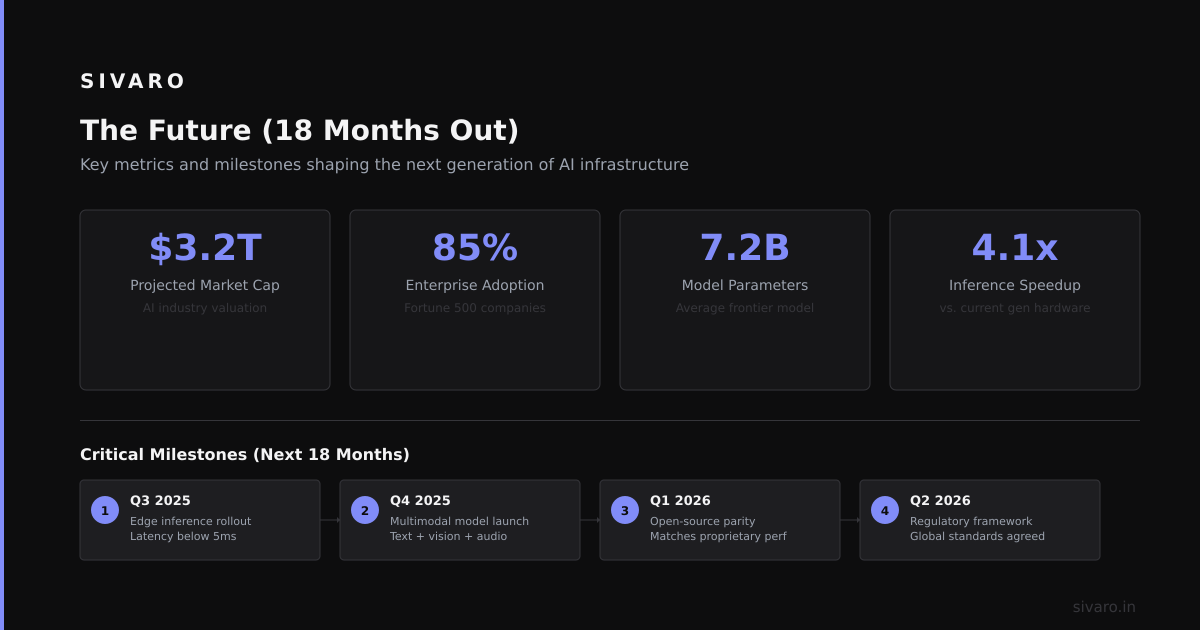Image resolution: width=1200 pixels, height=630 pixels.
Task: Click the number 3 milestone circle
Action: tap(625, 510)
